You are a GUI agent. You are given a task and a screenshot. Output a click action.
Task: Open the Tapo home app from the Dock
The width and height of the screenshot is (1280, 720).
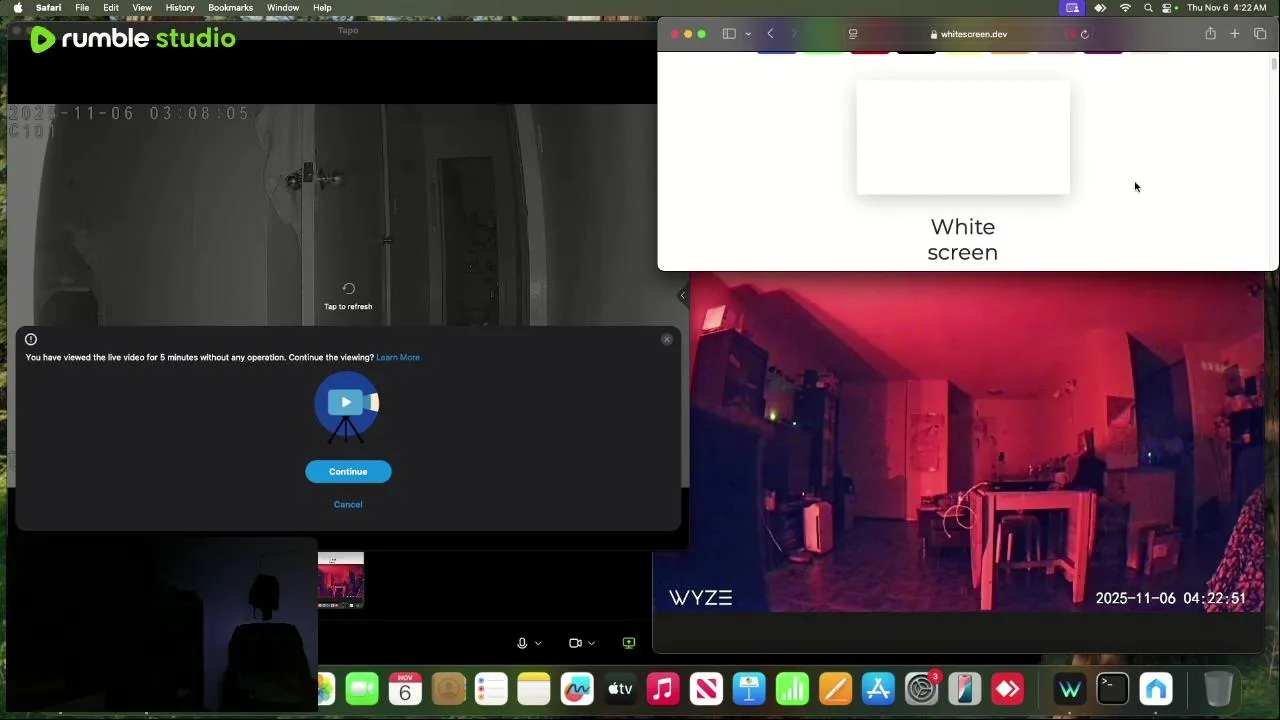1156,689
